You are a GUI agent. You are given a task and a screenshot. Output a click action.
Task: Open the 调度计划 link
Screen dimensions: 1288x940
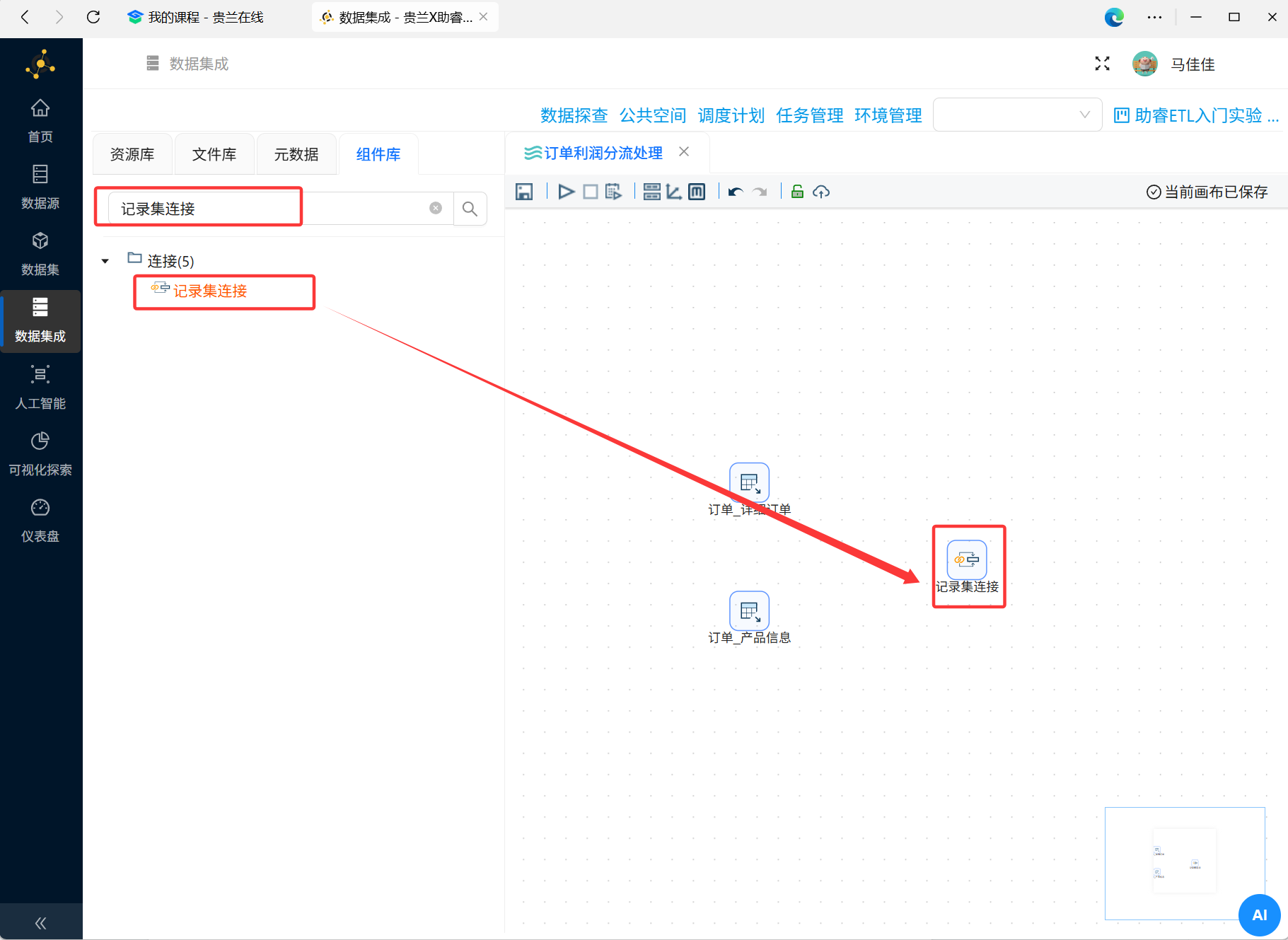[731, 115]
